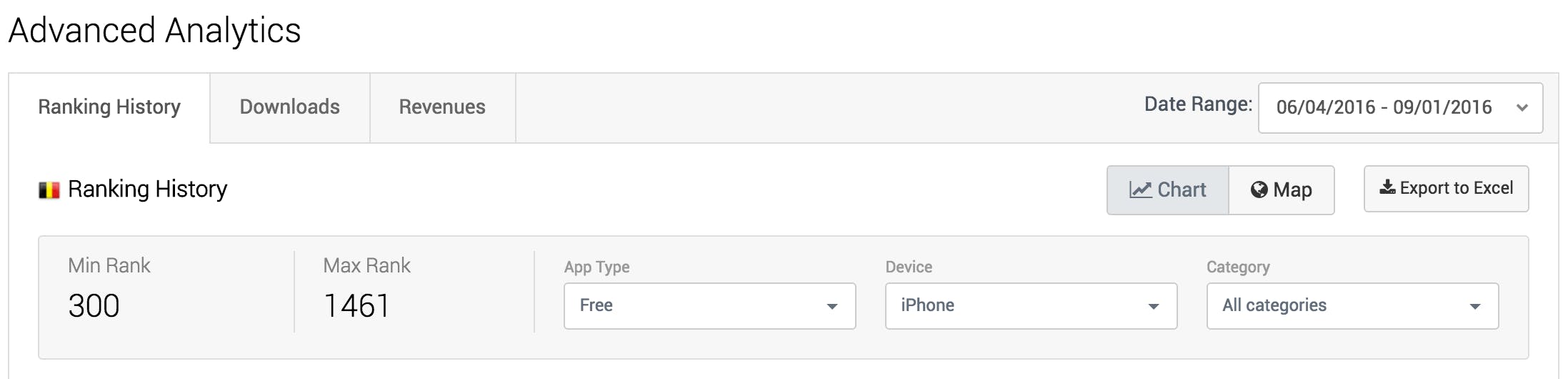Screen dimensions: 1568x379
Task: Open the Revenues tab
Action: [442, 107]
